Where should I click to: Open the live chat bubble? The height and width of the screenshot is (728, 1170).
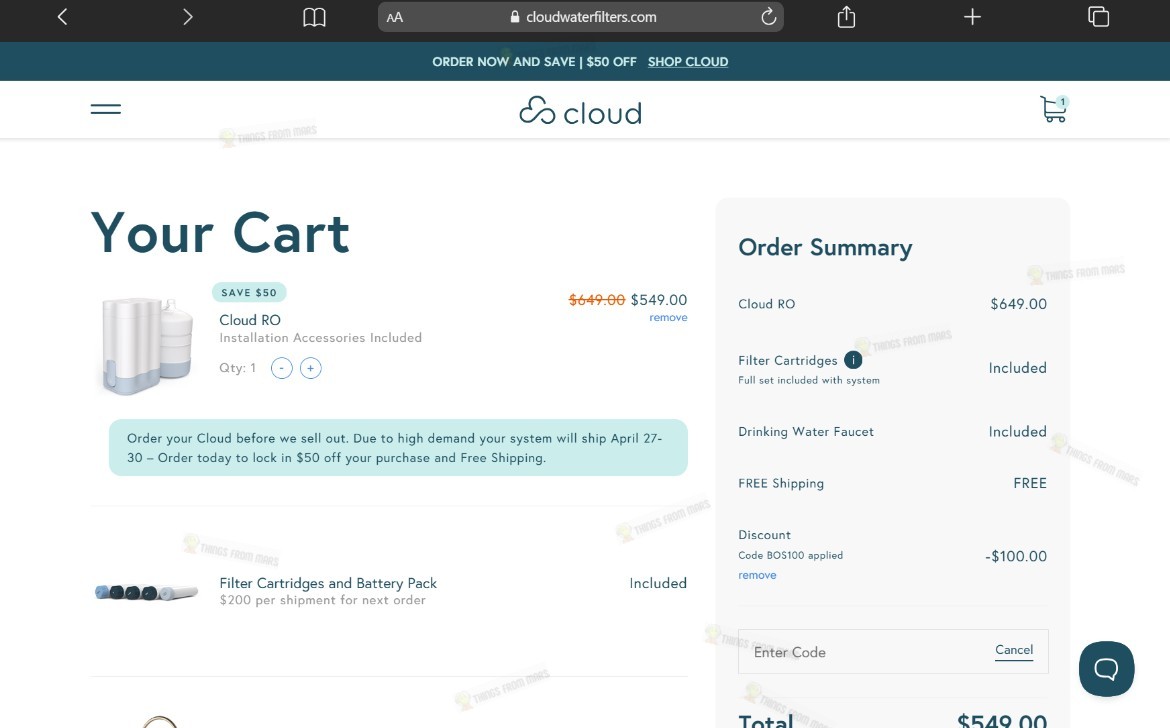(x=1106, y=668)
